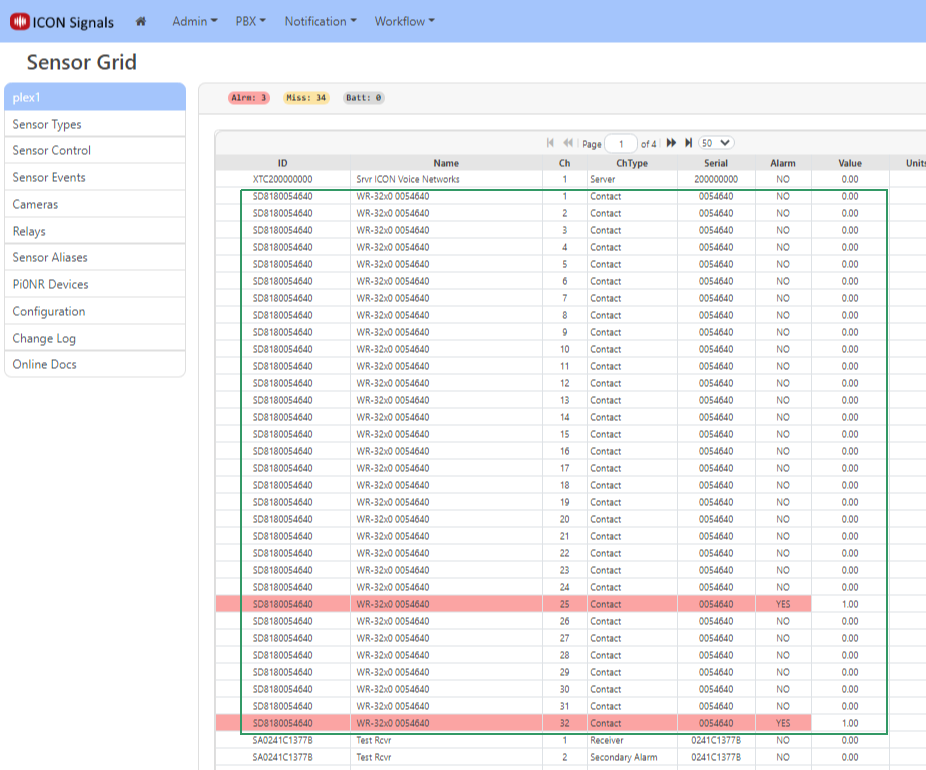
Task: Click the Alrm: 3 badge
Action: pos(249,98)
